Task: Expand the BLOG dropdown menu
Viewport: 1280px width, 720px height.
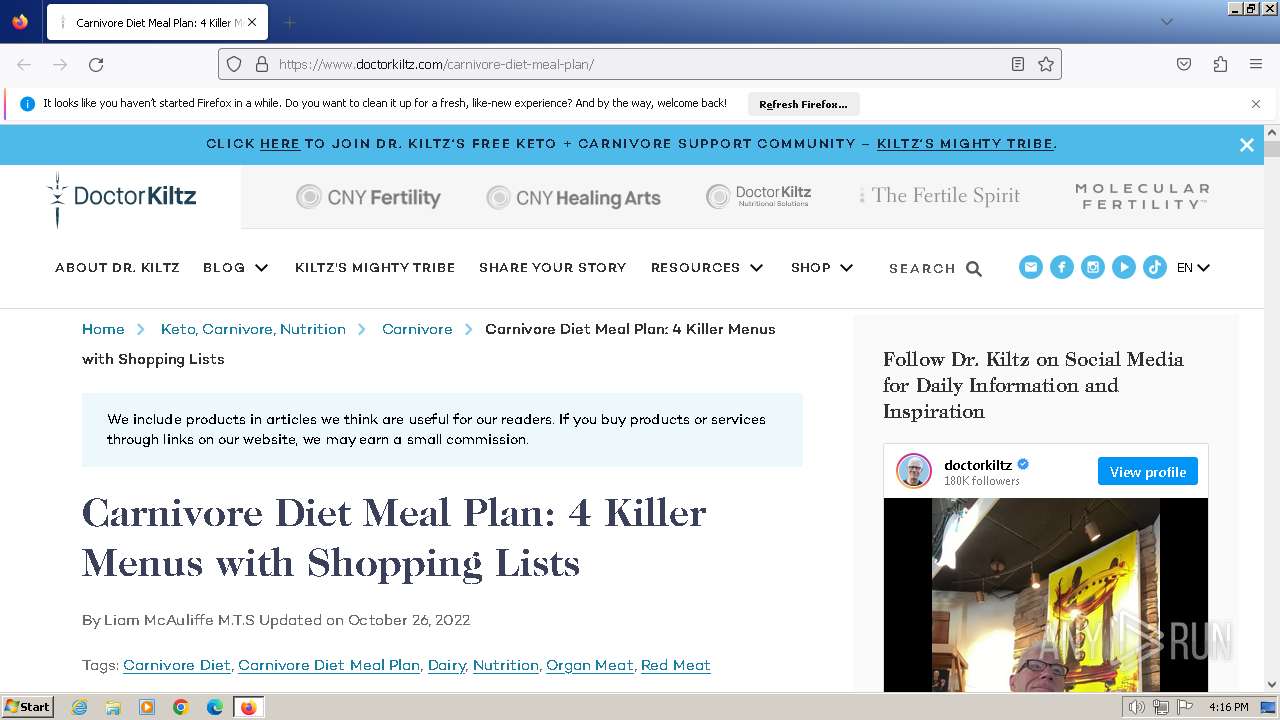Action: click(x=236, y=268)
